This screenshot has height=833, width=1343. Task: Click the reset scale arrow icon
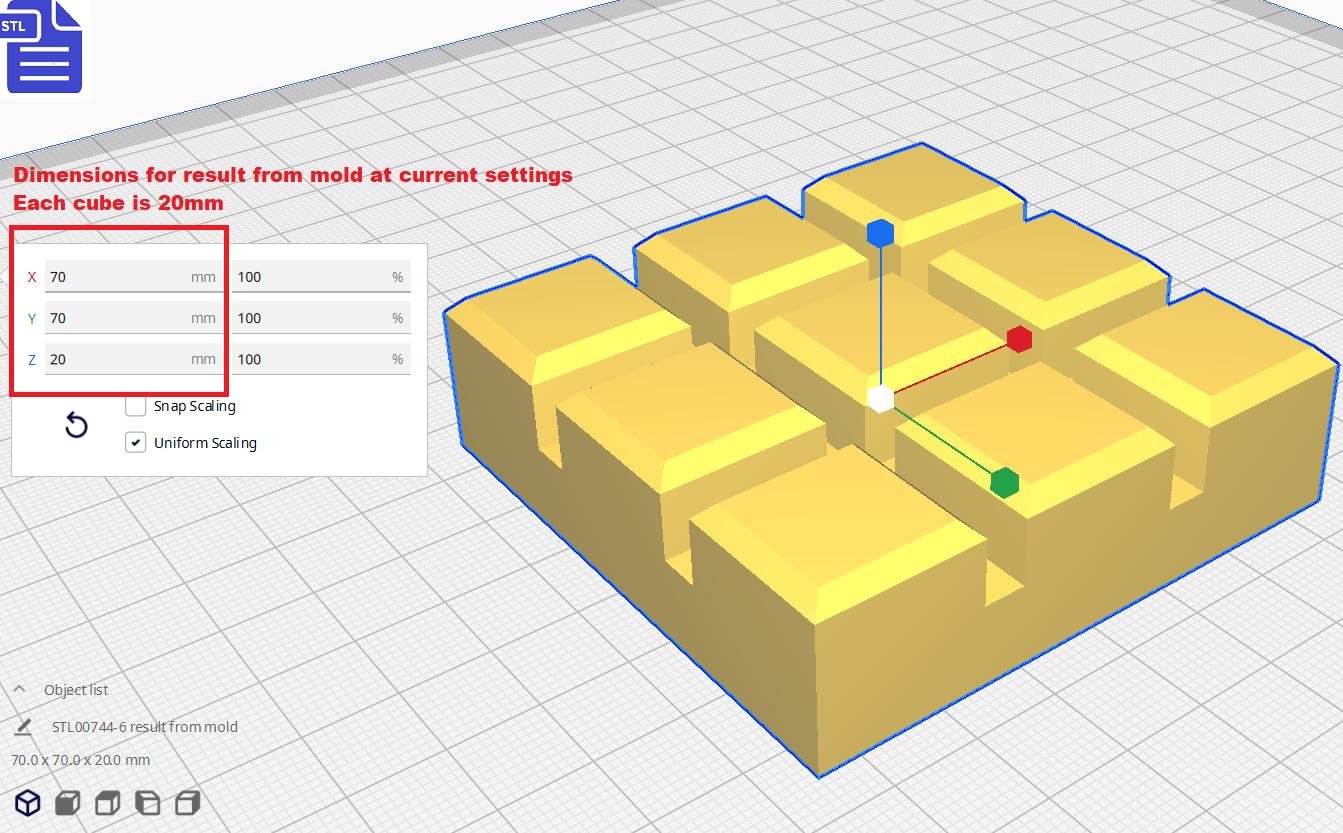[x=76, y=426]
